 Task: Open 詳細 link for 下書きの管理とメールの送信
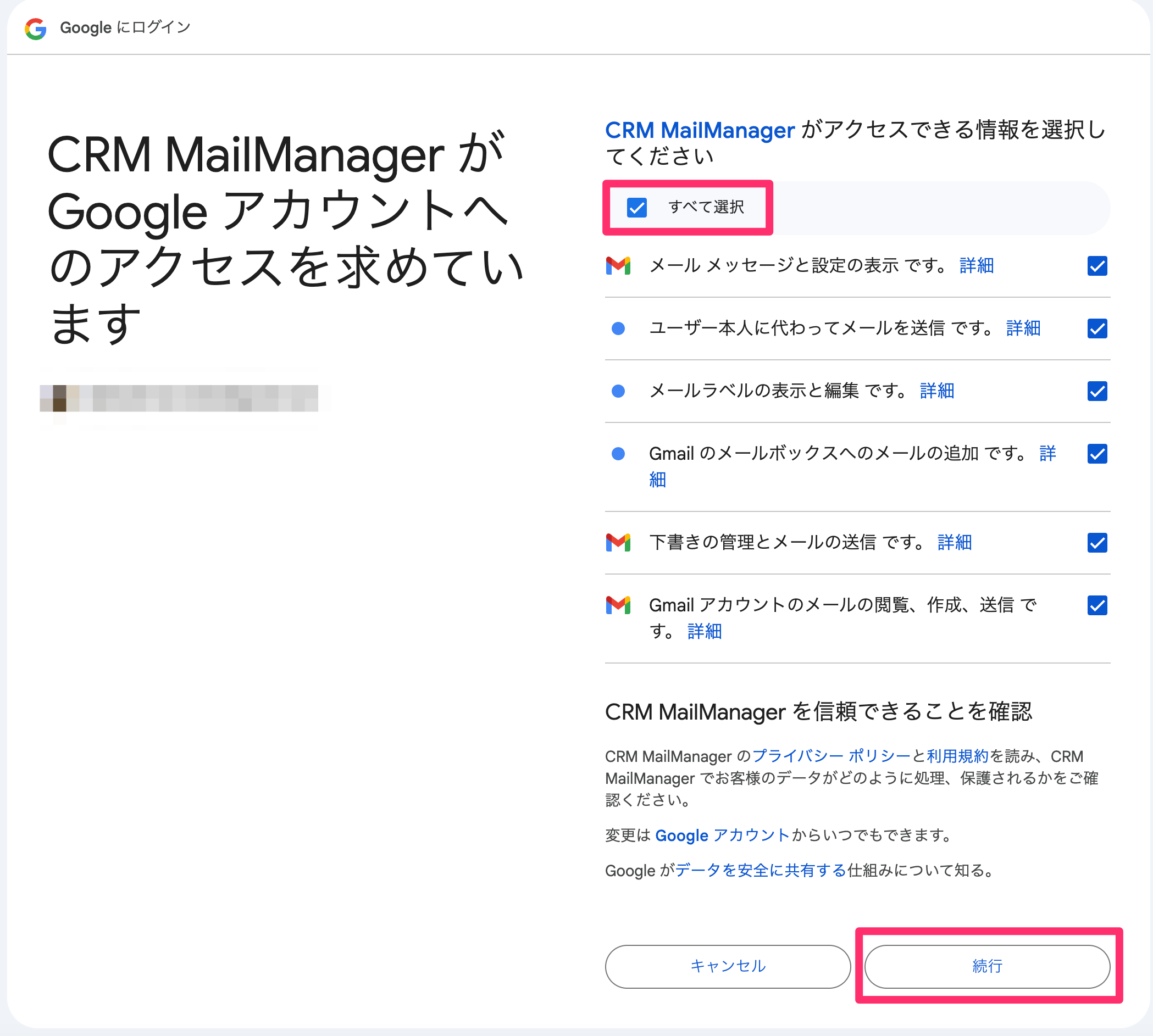tap(954, 543)
